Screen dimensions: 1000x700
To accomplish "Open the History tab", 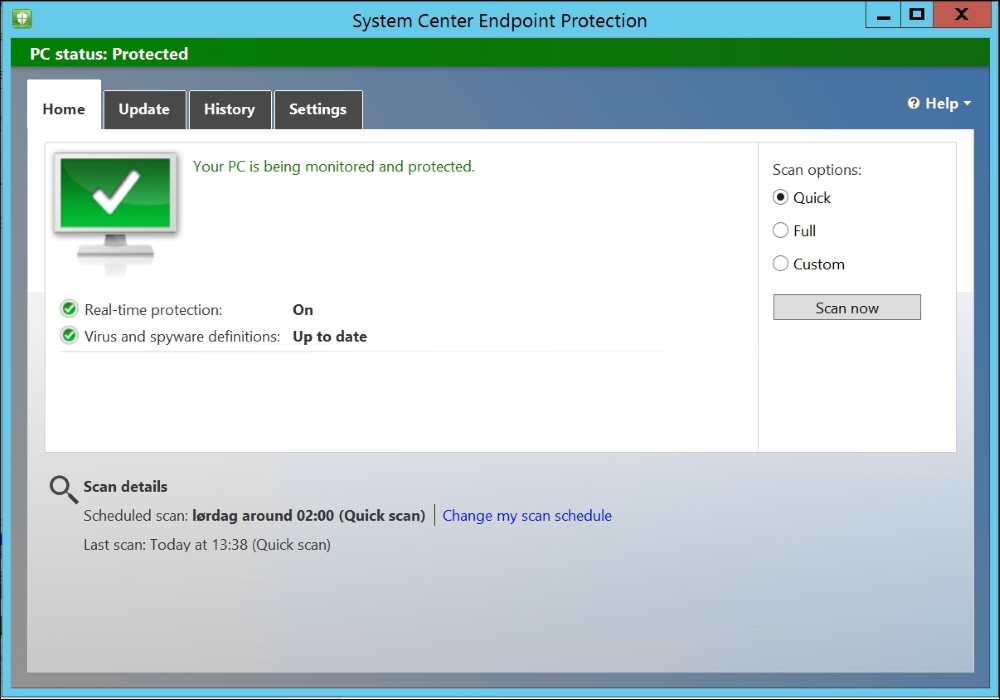I will (229, 110).
